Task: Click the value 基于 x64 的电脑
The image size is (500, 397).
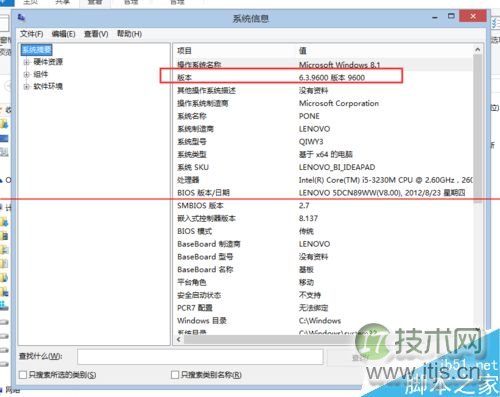Action: click(x=326, y=154)
